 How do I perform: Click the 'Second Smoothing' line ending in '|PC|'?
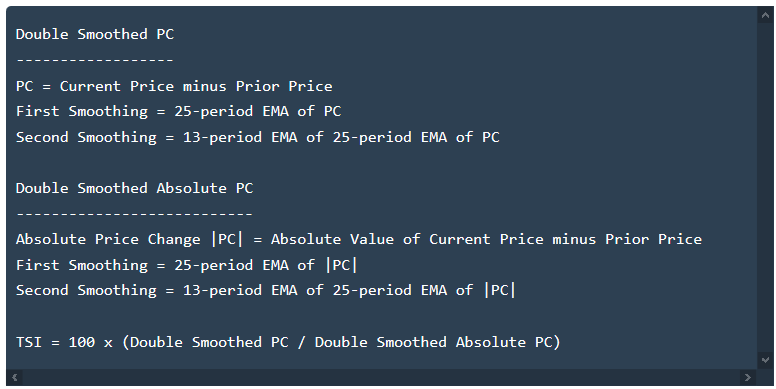(266, 291)
